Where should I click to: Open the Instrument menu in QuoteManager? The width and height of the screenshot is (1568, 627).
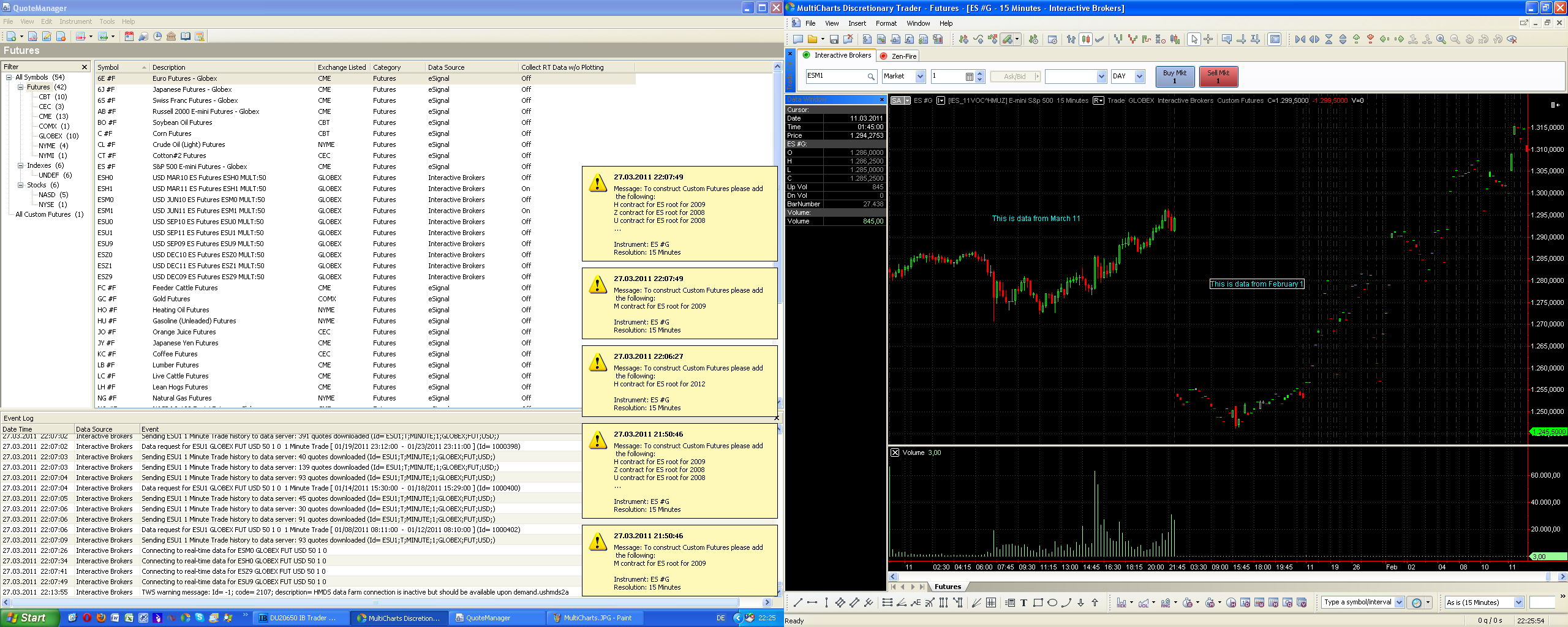[75, 21]
